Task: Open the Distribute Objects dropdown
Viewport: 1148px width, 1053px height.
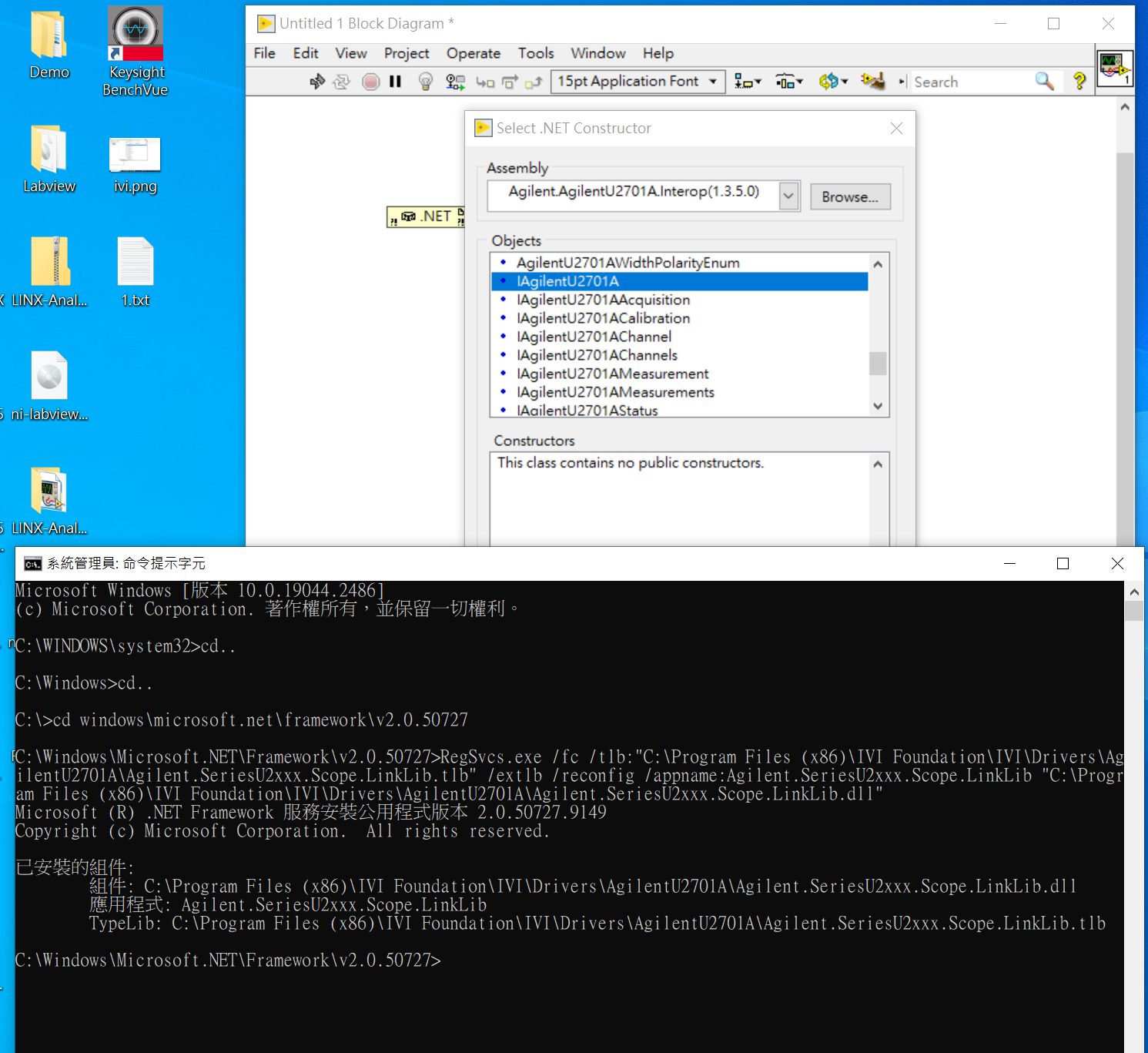Action: coord(788,82)
